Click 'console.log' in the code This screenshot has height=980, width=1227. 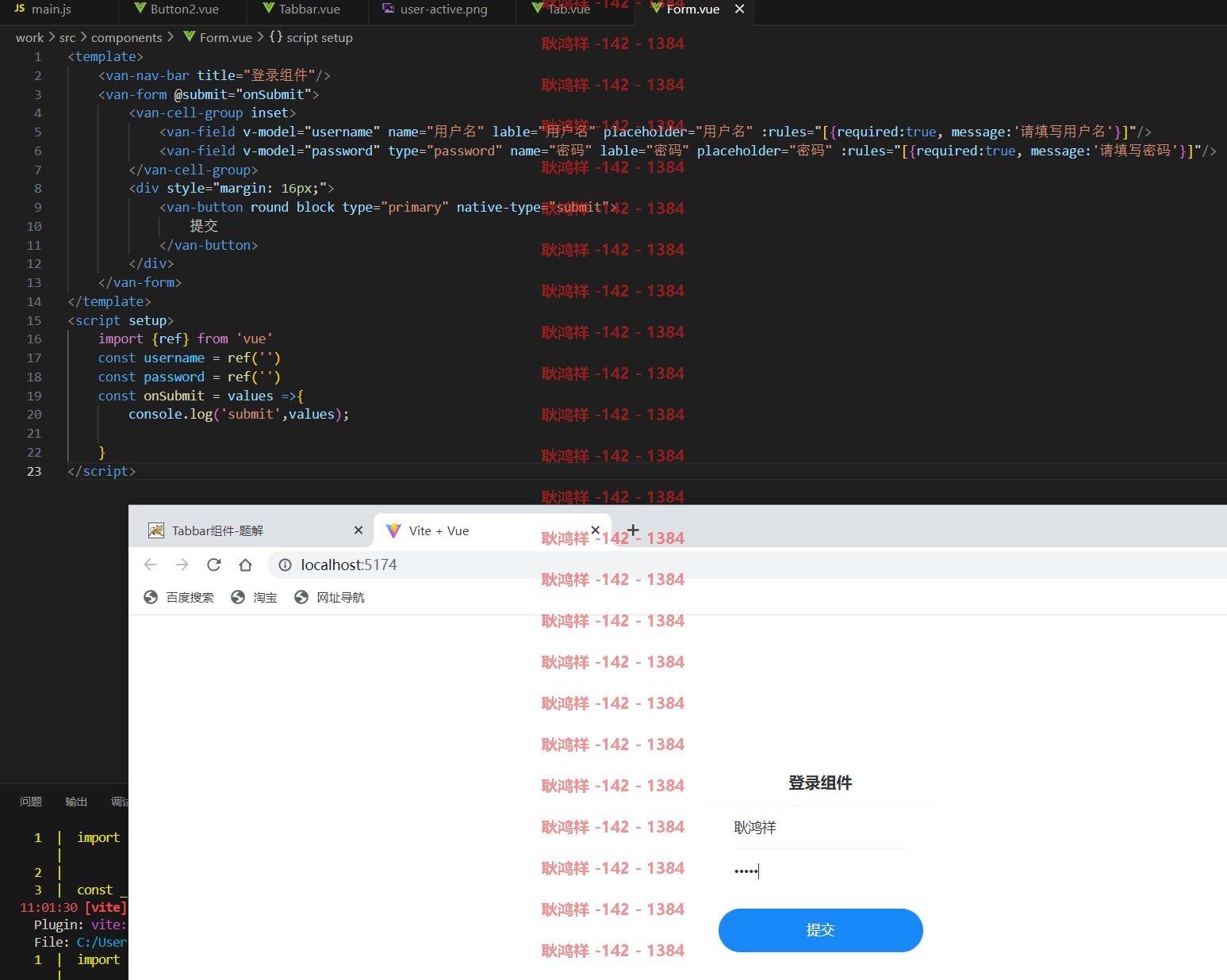point(171,414)
